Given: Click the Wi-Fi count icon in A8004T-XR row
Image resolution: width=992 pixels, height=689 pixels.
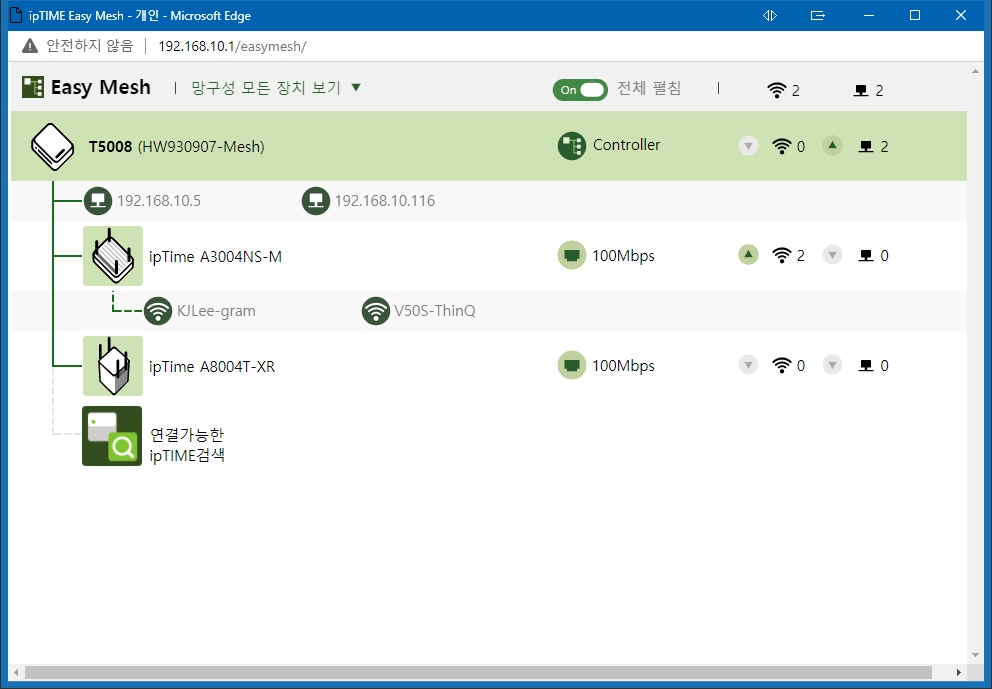Looking at the screenshot, I should [782, 366].
